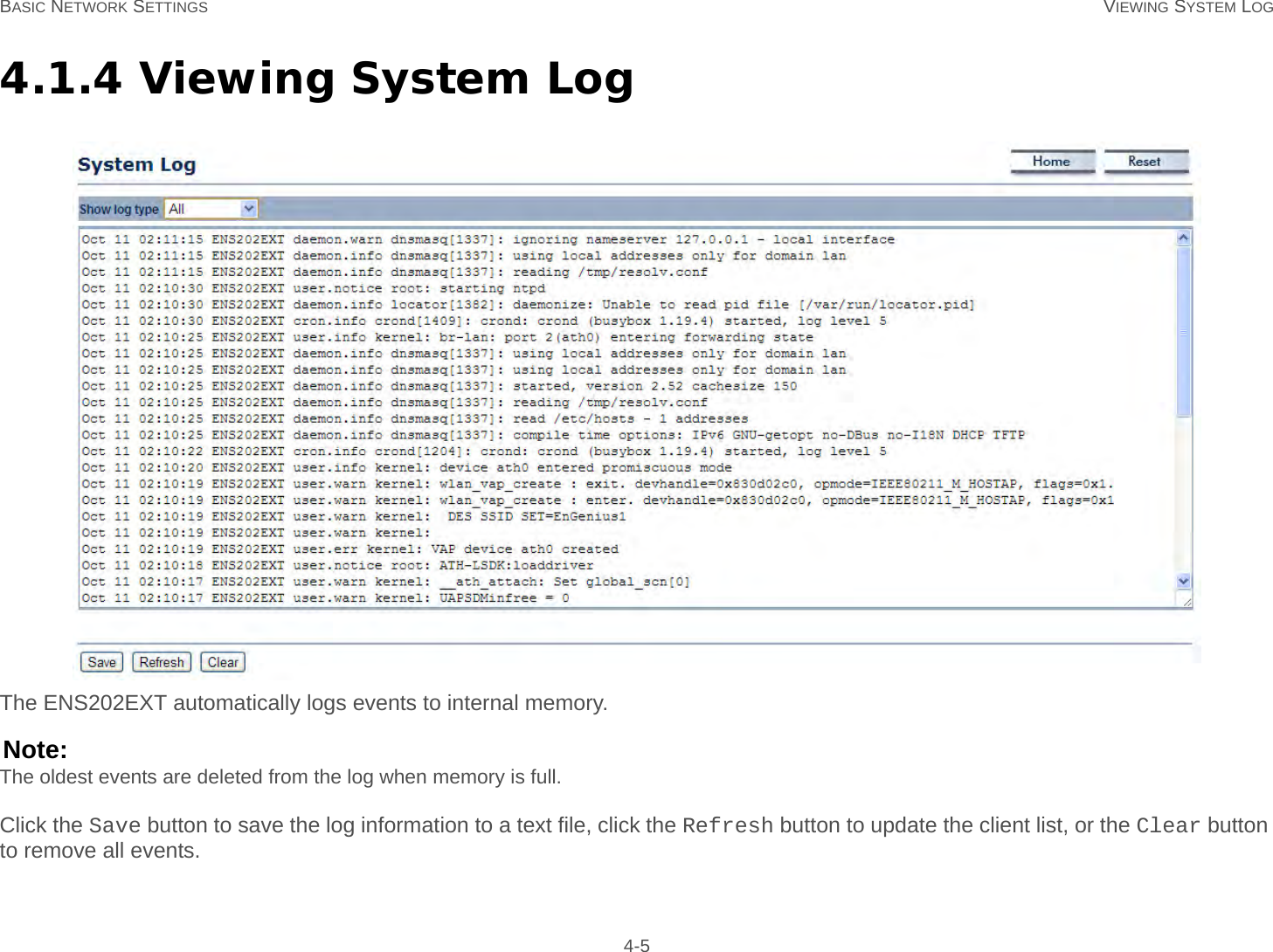This screenshot has width=1273, height=952.
Task: Select log line 'version 2.52 cachesize 150'
Action: point(439,386)
